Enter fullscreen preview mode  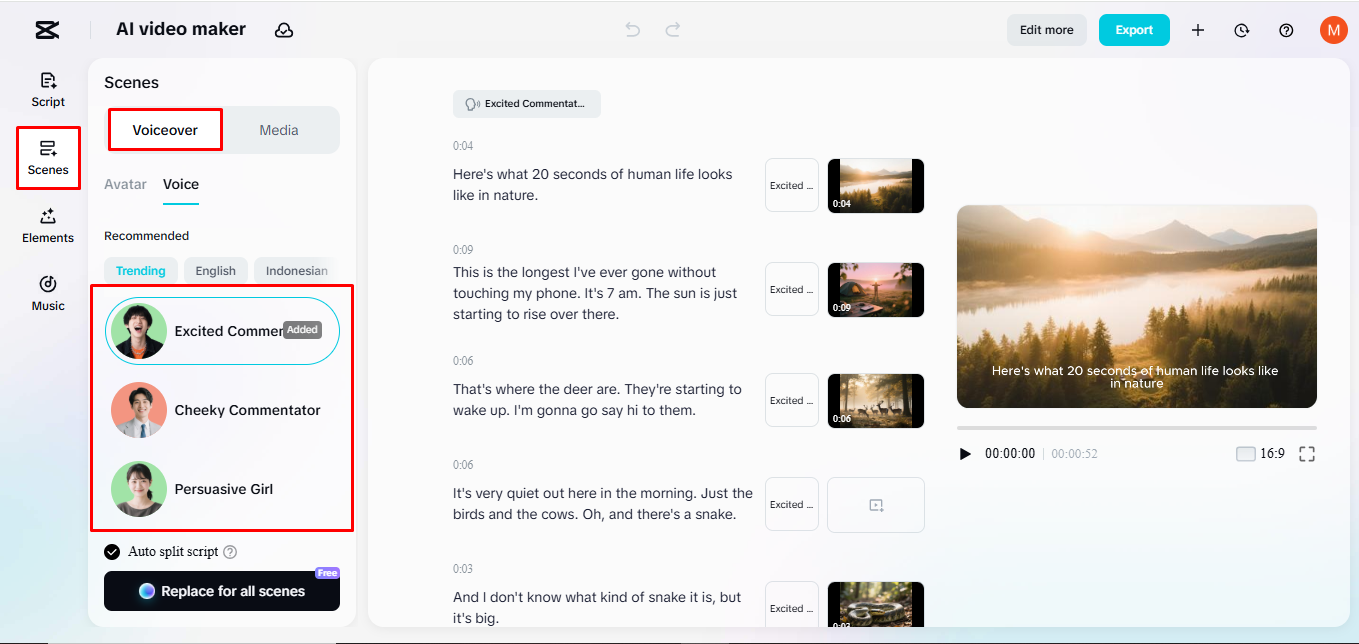(1307, 453)
